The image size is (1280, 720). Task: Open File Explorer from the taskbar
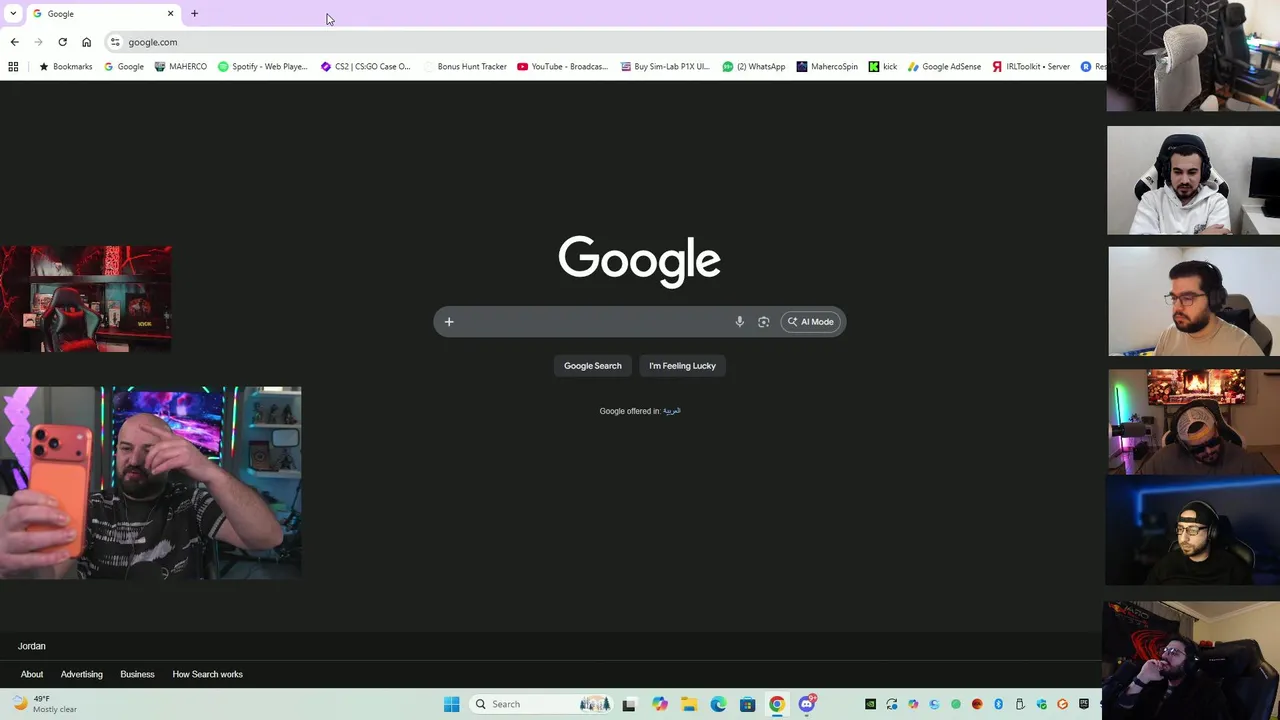pyautogui.click(x=689, y=704)
